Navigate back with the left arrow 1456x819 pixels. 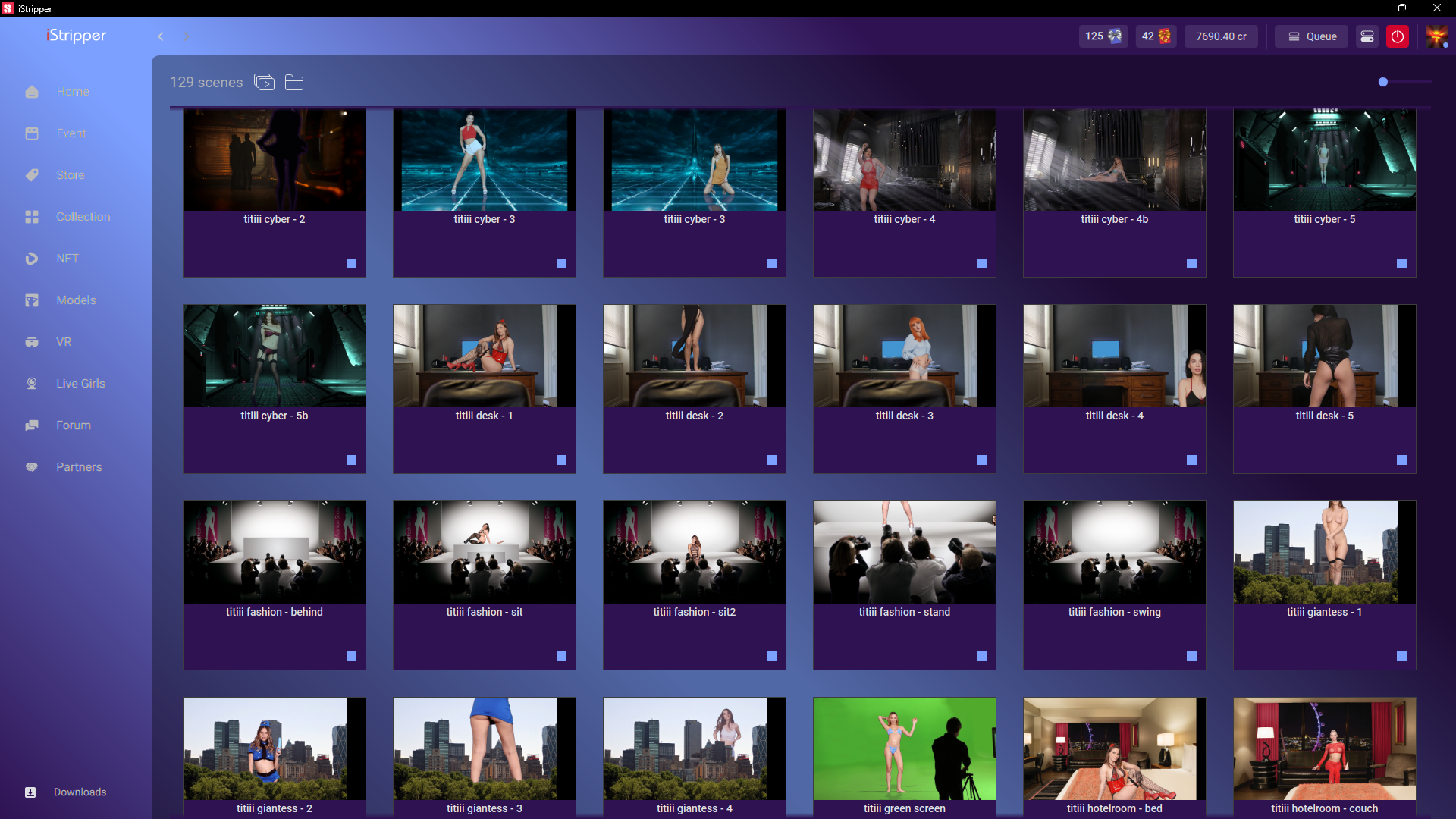pyautogui.click(x=161, y=36)
